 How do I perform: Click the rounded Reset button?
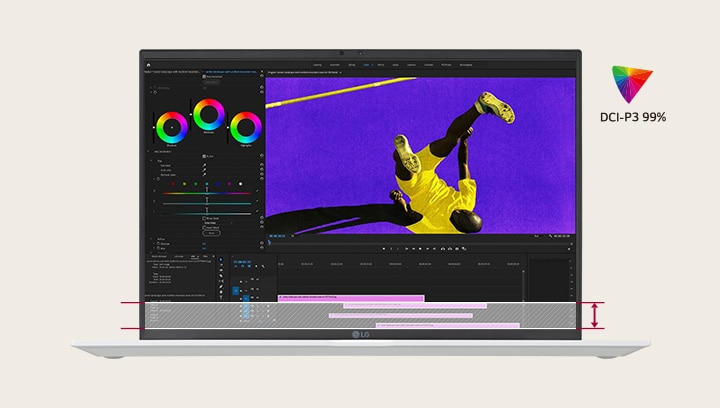click(x=211, y=233)
